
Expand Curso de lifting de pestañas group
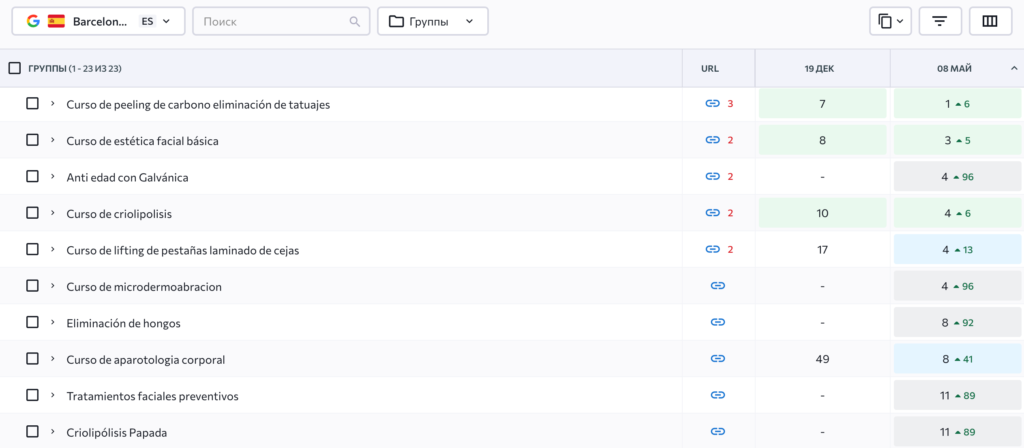[x=52, y=249]
